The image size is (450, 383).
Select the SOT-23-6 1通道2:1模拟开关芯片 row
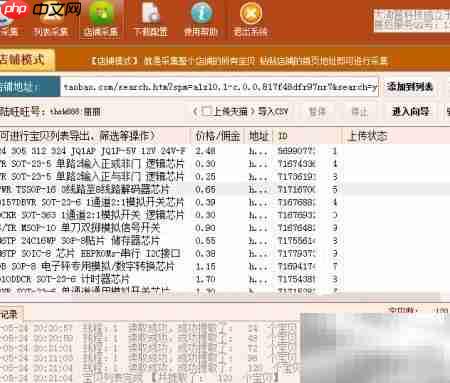(225, 202)
